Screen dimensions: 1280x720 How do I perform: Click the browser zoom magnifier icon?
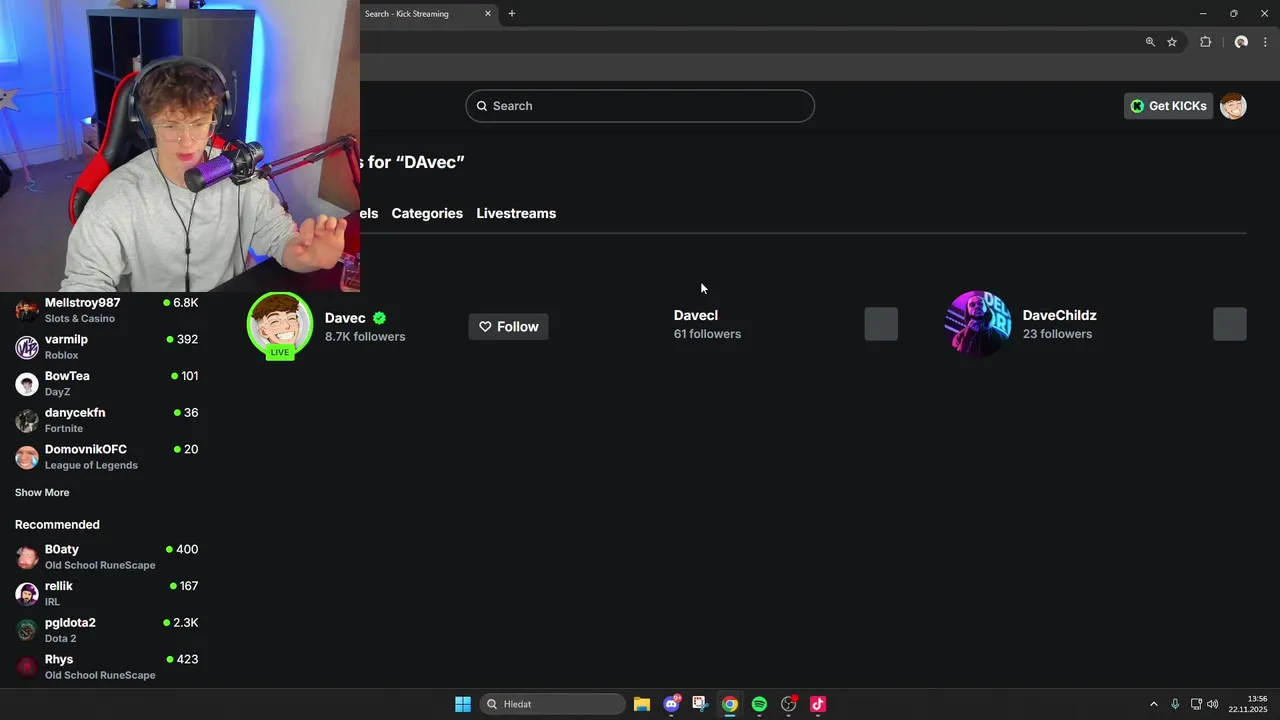tap(1150, 42)
